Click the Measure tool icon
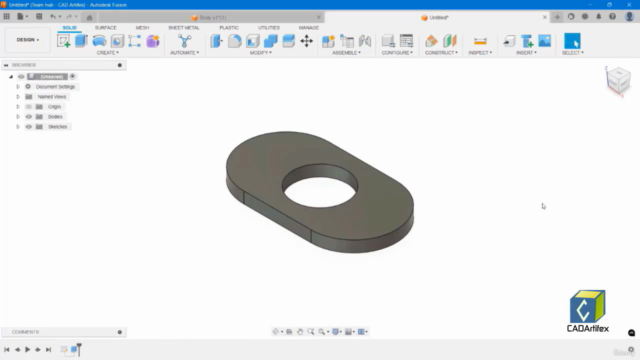 (480, 41)
